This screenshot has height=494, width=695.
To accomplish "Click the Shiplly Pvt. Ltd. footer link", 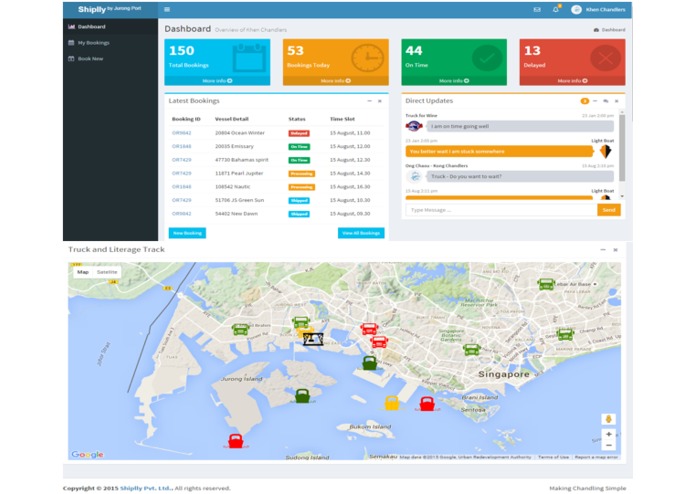I will [x=146, y=488].
